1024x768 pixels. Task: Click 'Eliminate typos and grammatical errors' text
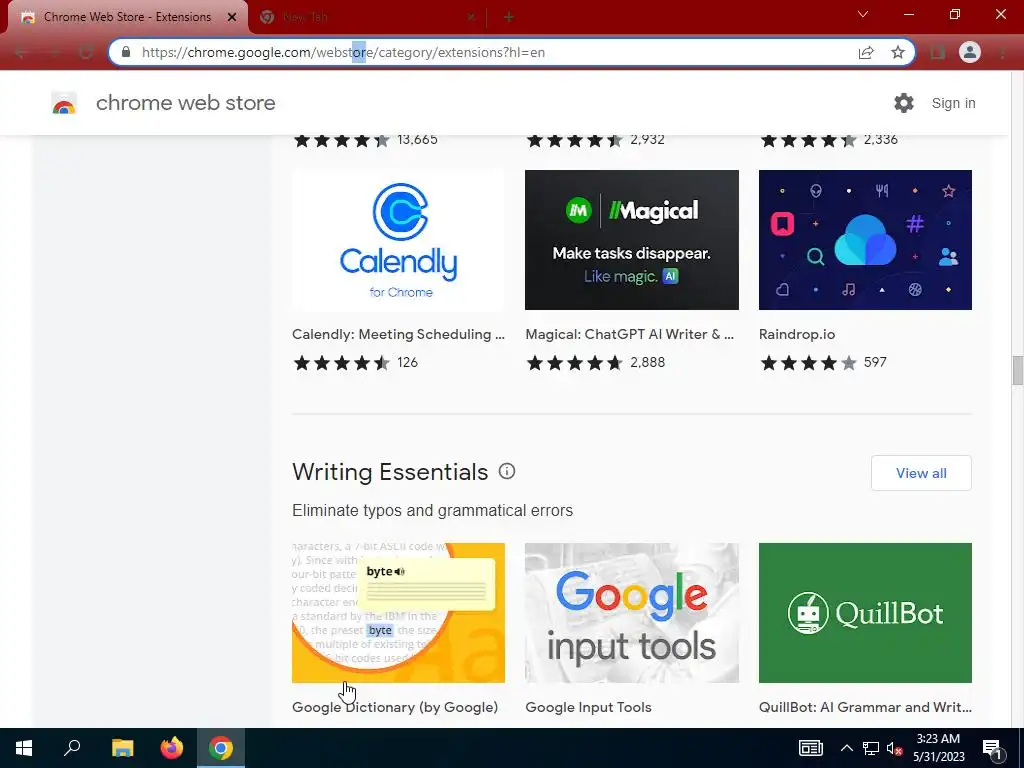pyautogui.click(x=432, y=510)
